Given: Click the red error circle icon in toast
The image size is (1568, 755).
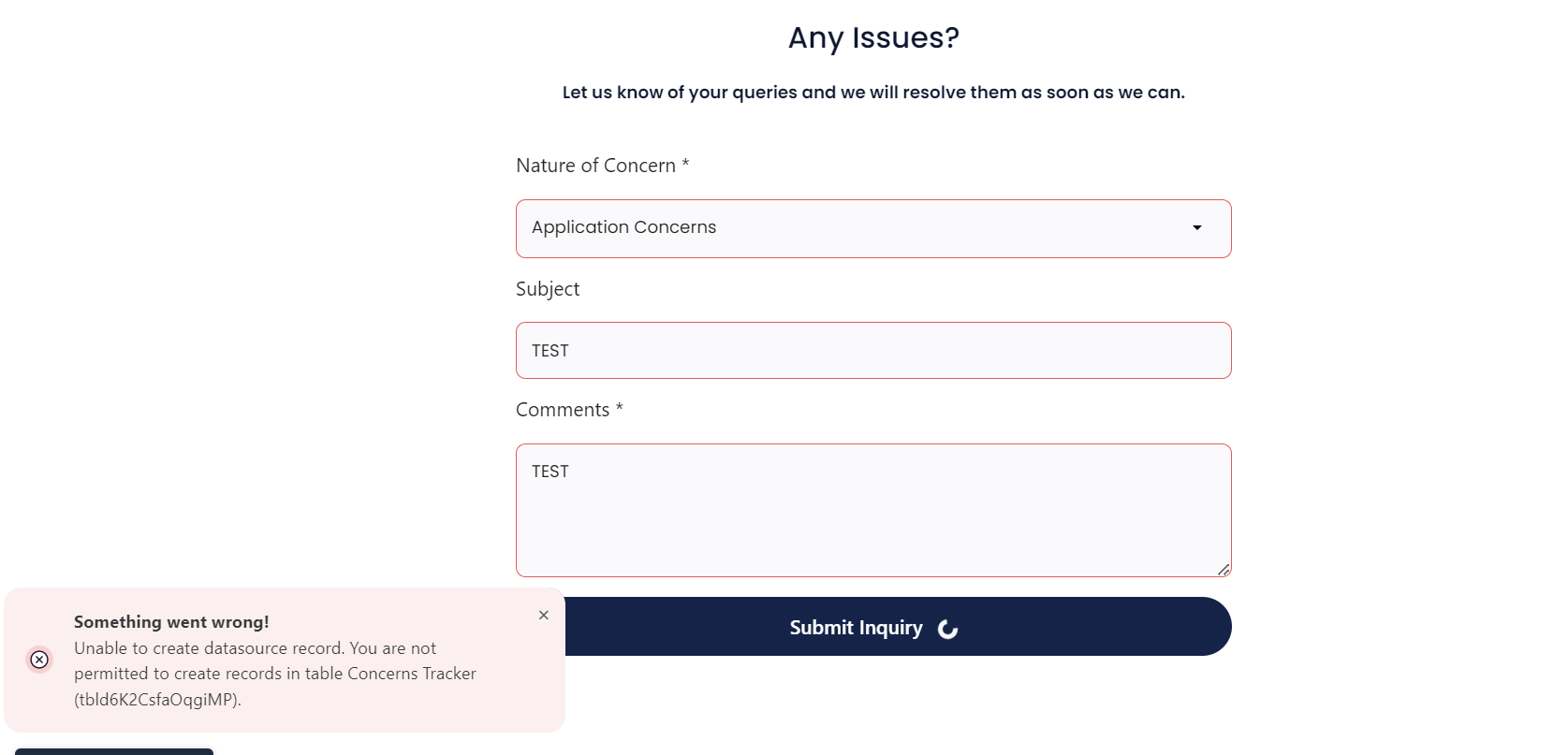Looking at the screenshot, I should [x=39, y=660].
